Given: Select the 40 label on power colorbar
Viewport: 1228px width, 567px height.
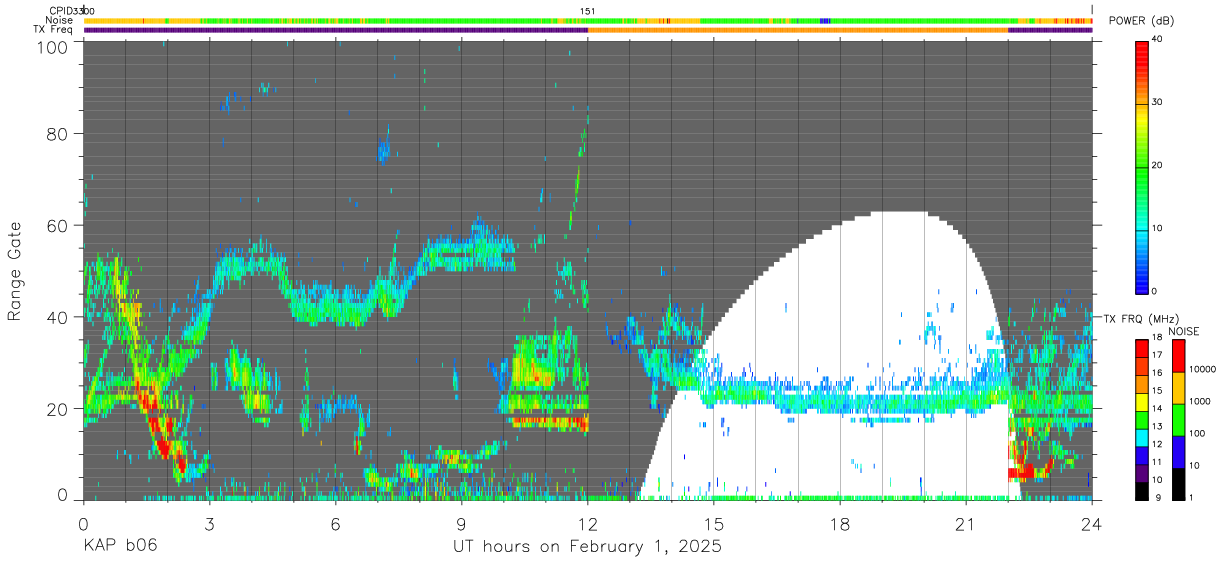Looking at the screenshot, I should click(1159, 40).
